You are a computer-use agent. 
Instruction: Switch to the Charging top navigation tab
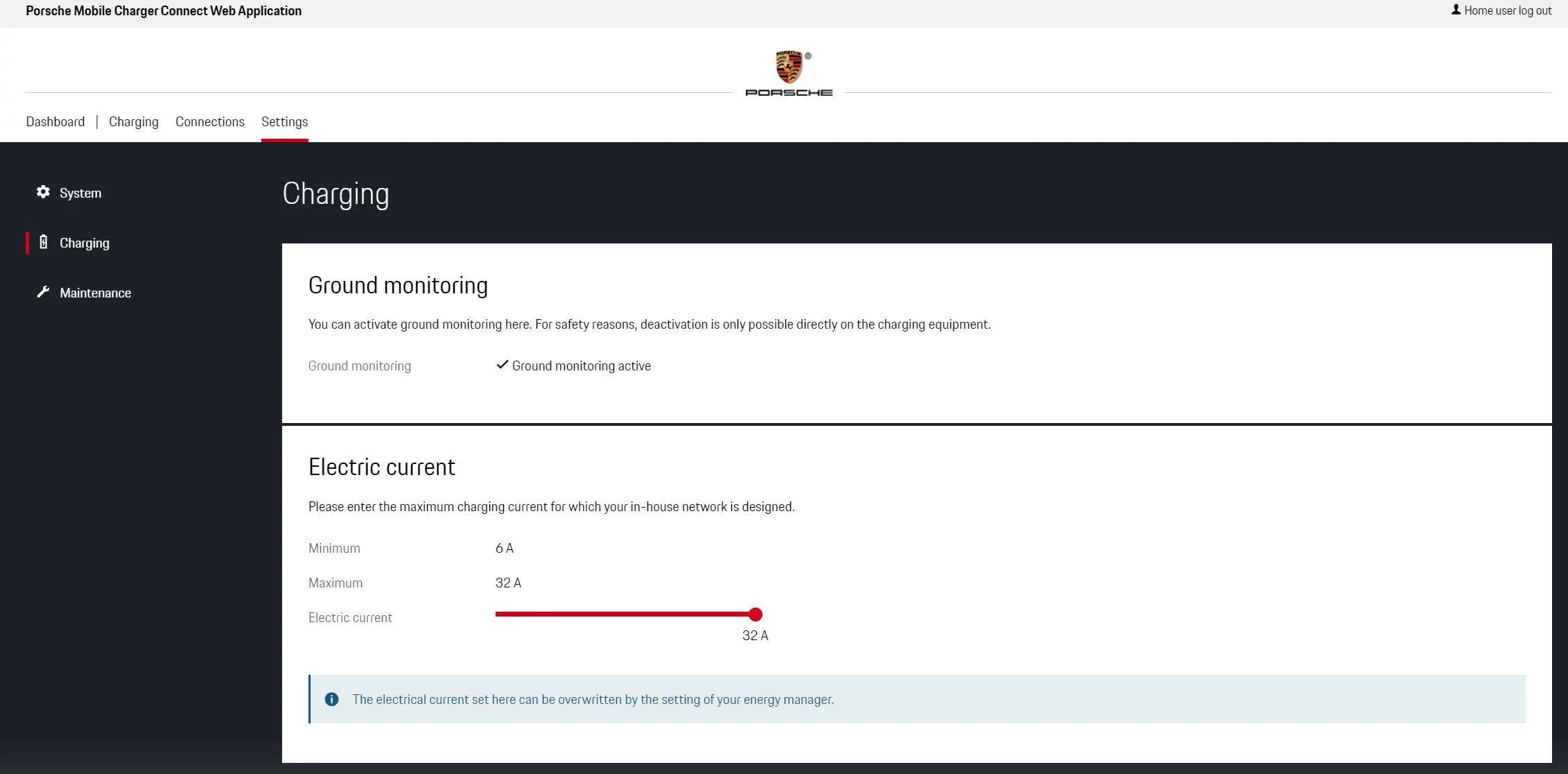tap(134, 122)
